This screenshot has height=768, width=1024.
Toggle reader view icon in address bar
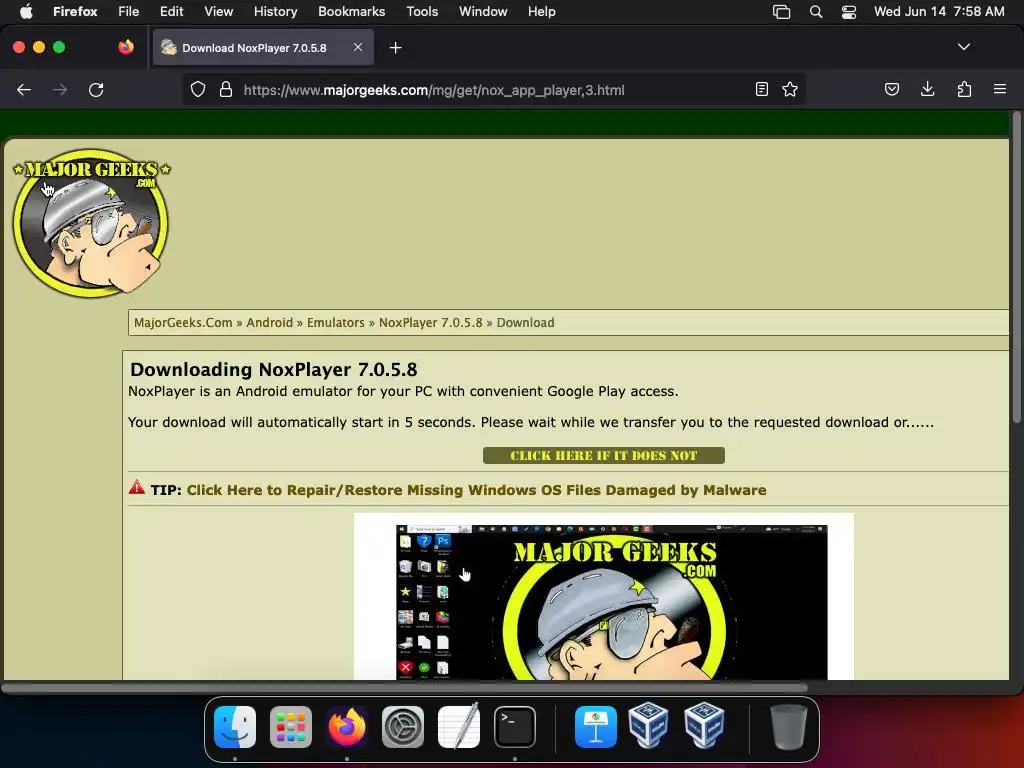point(761,89)
